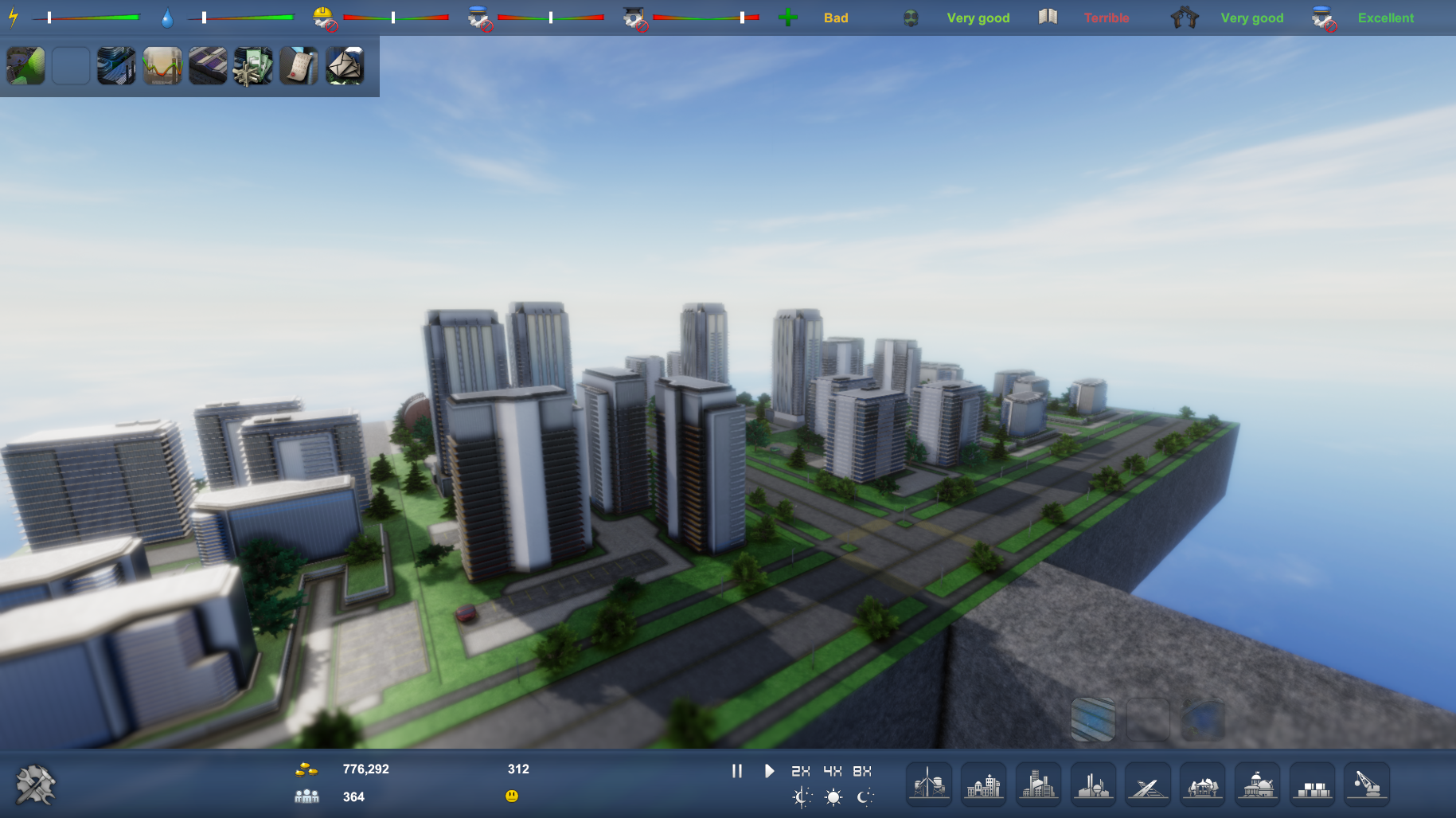Click the blue striped overlay button above build menu
Image resolution: width=1456 pixels, height=818 pixels.
pyautogui.click(x=1093, y=719)
